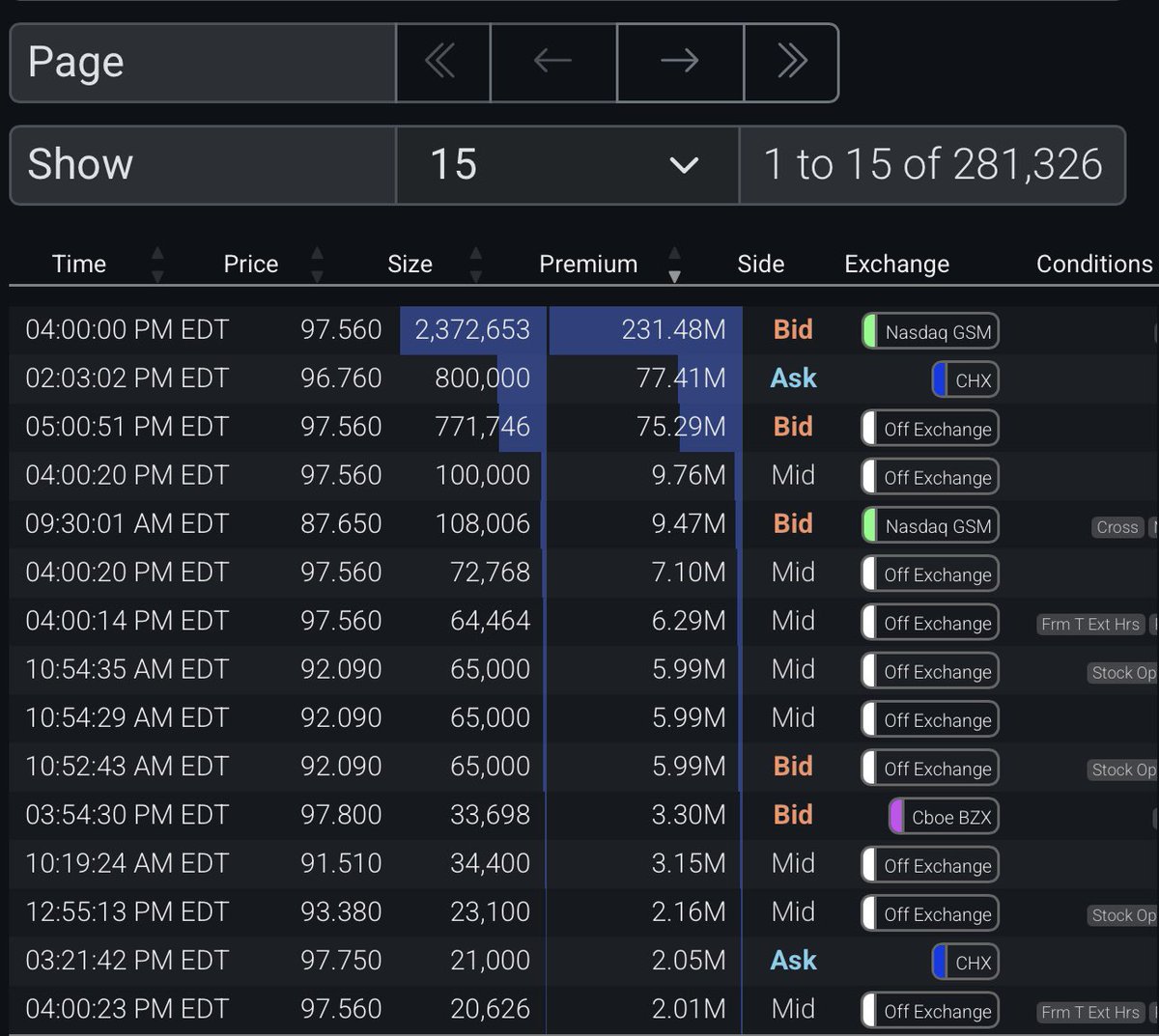Select Off Exchange tag in 75.29M row
The height and width of the screenshot is (1036, 1159).
click(x=930, y=429)
